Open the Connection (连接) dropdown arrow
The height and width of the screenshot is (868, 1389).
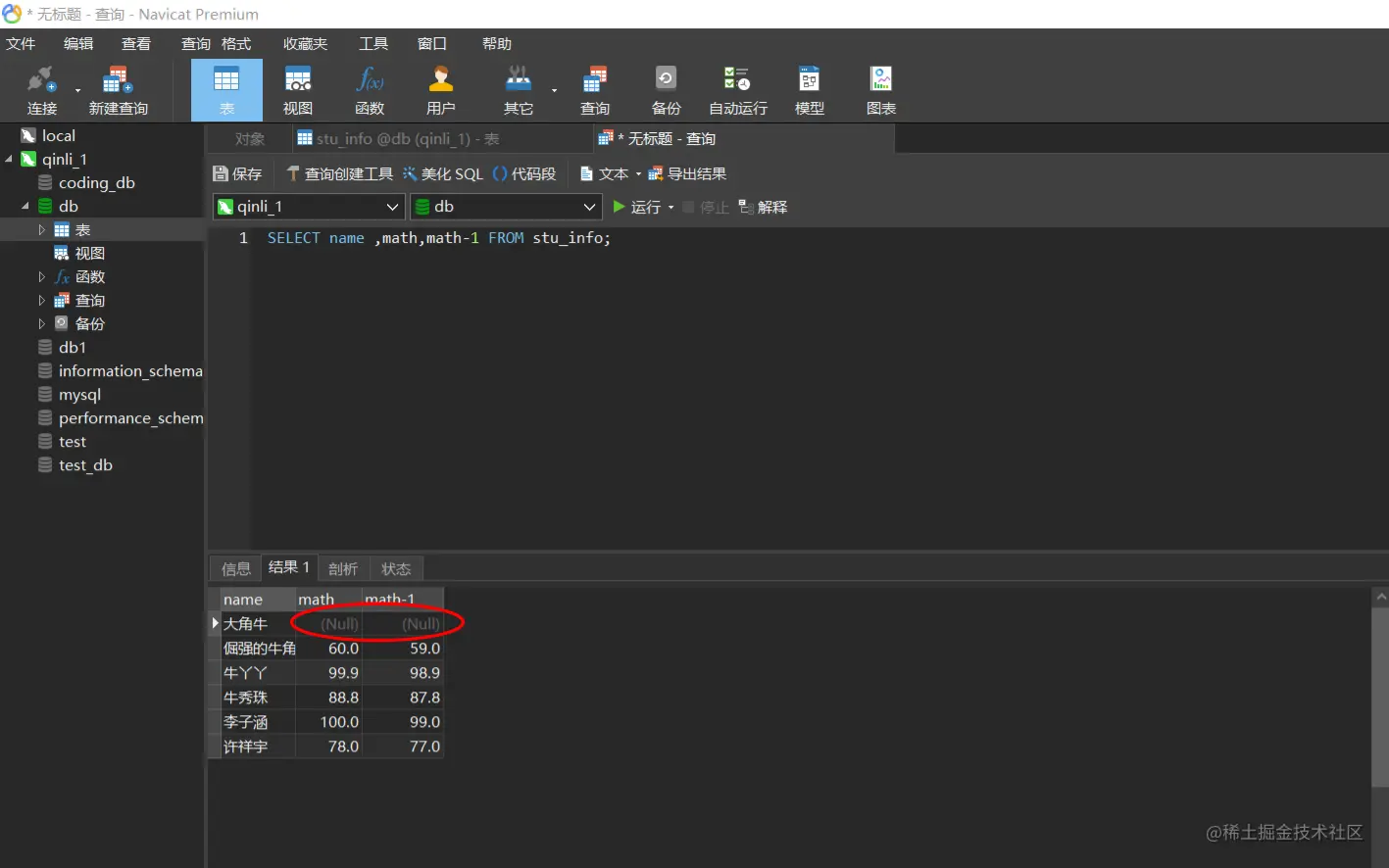[77, 91]
